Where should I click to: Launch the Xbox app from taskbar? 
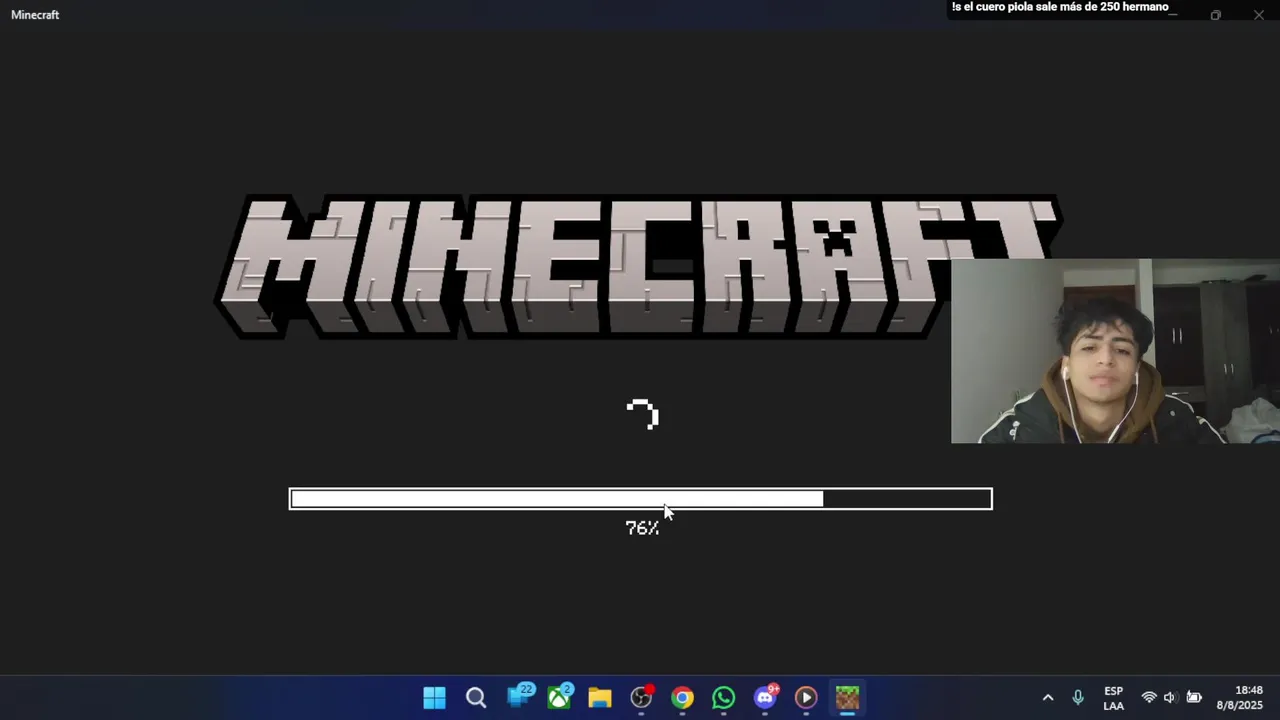click(x=560, y=696)
